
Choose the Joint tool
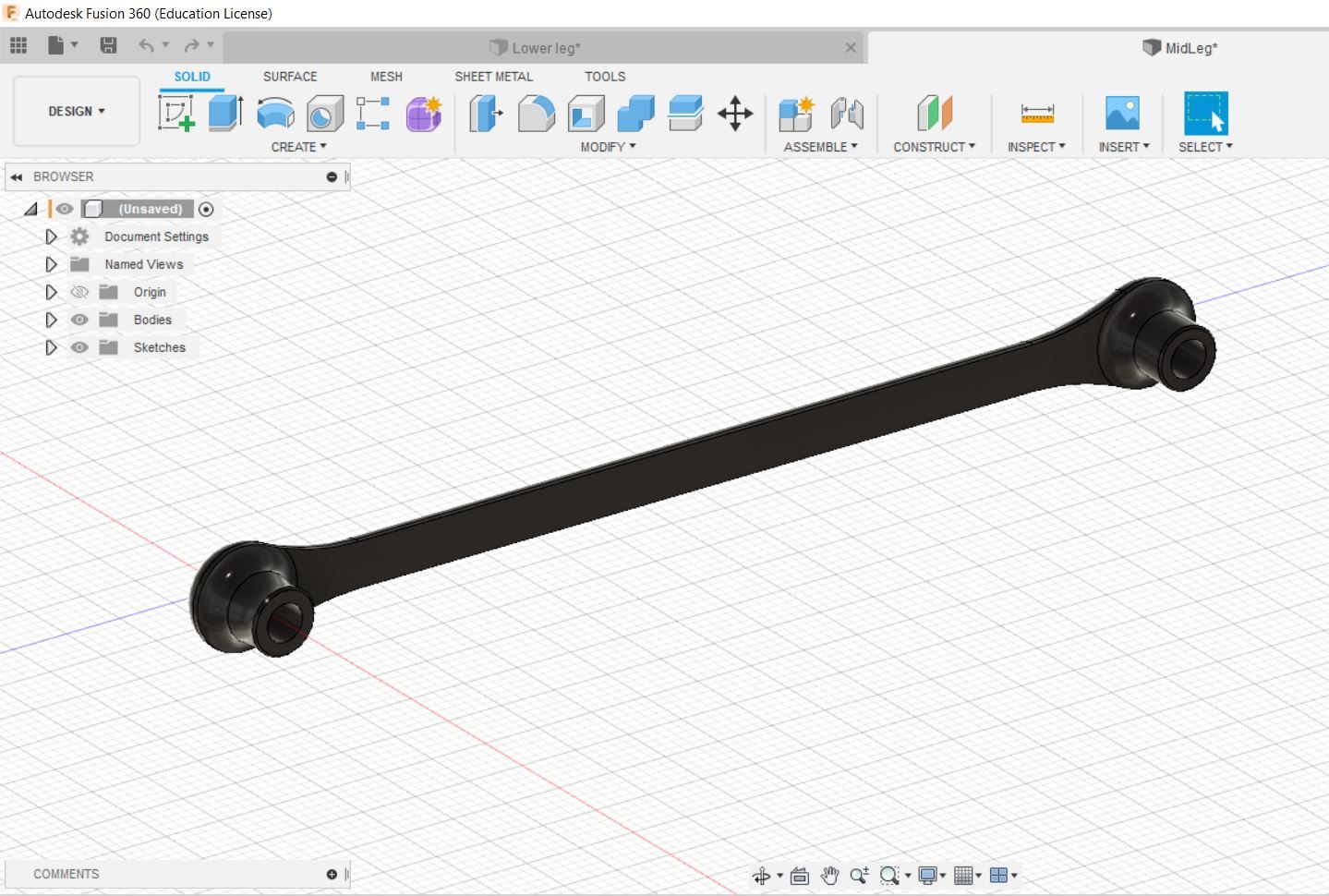(847, 114)
